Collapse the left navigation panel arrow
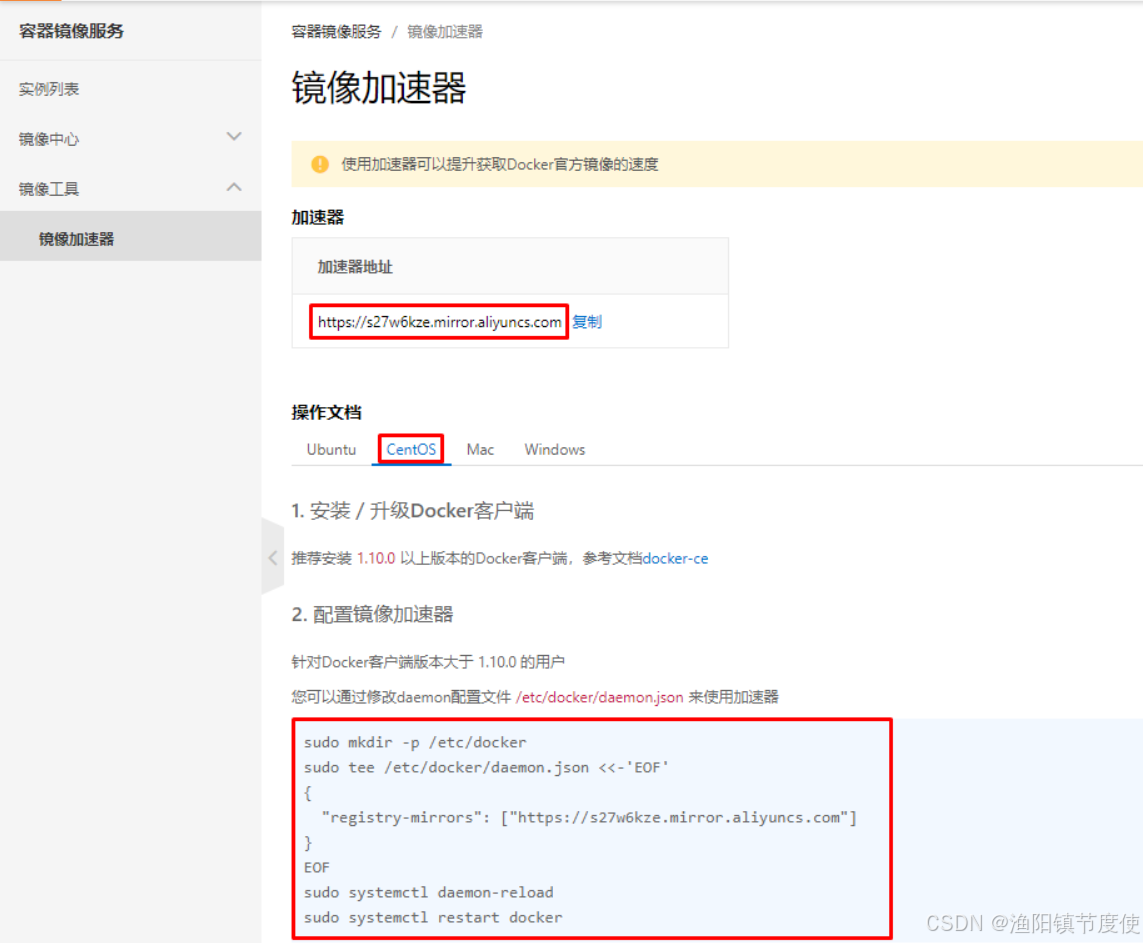 point(272,558)
